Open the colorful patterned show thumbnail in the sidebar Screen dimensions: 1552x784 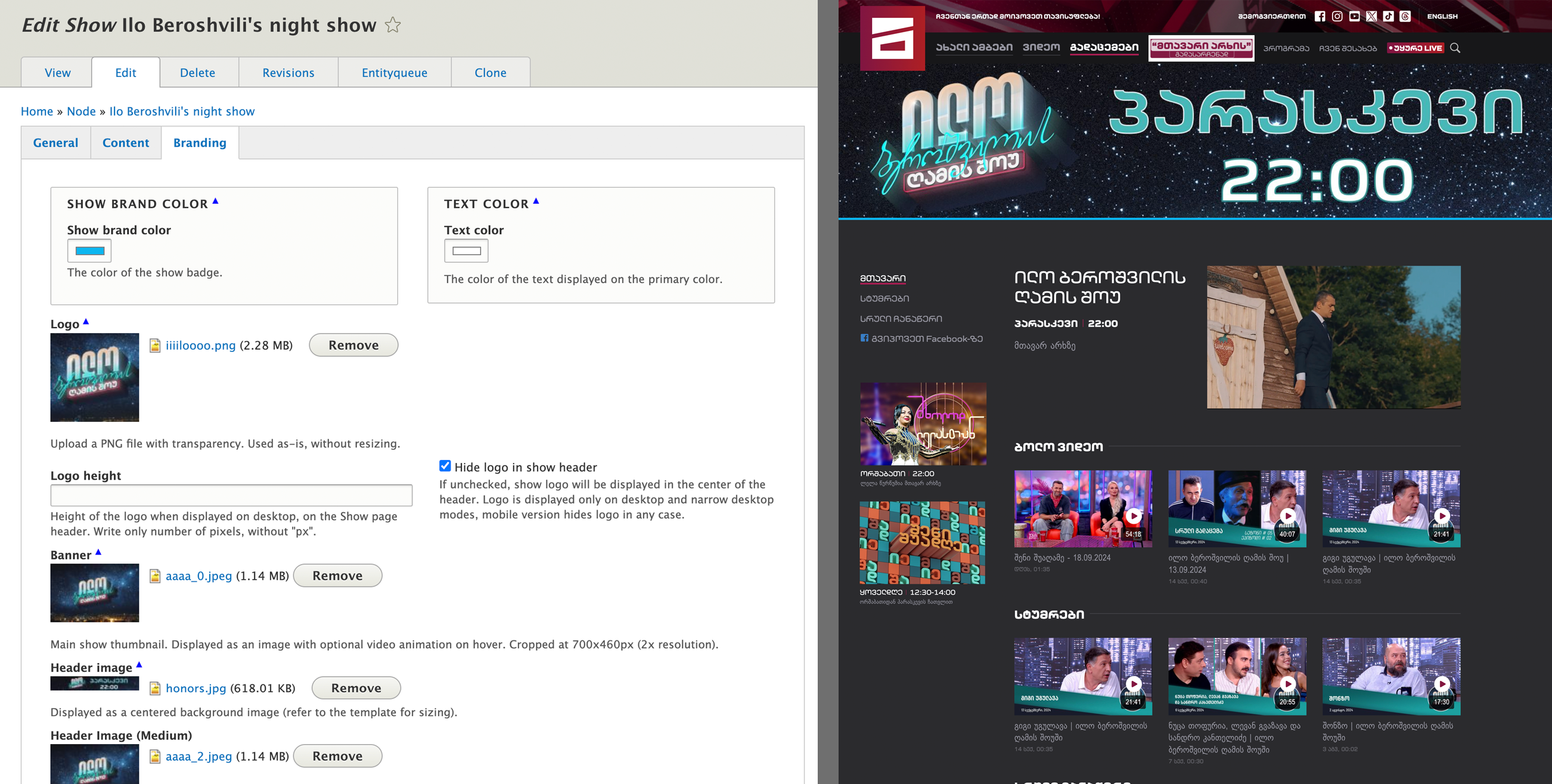pos(923,543)
